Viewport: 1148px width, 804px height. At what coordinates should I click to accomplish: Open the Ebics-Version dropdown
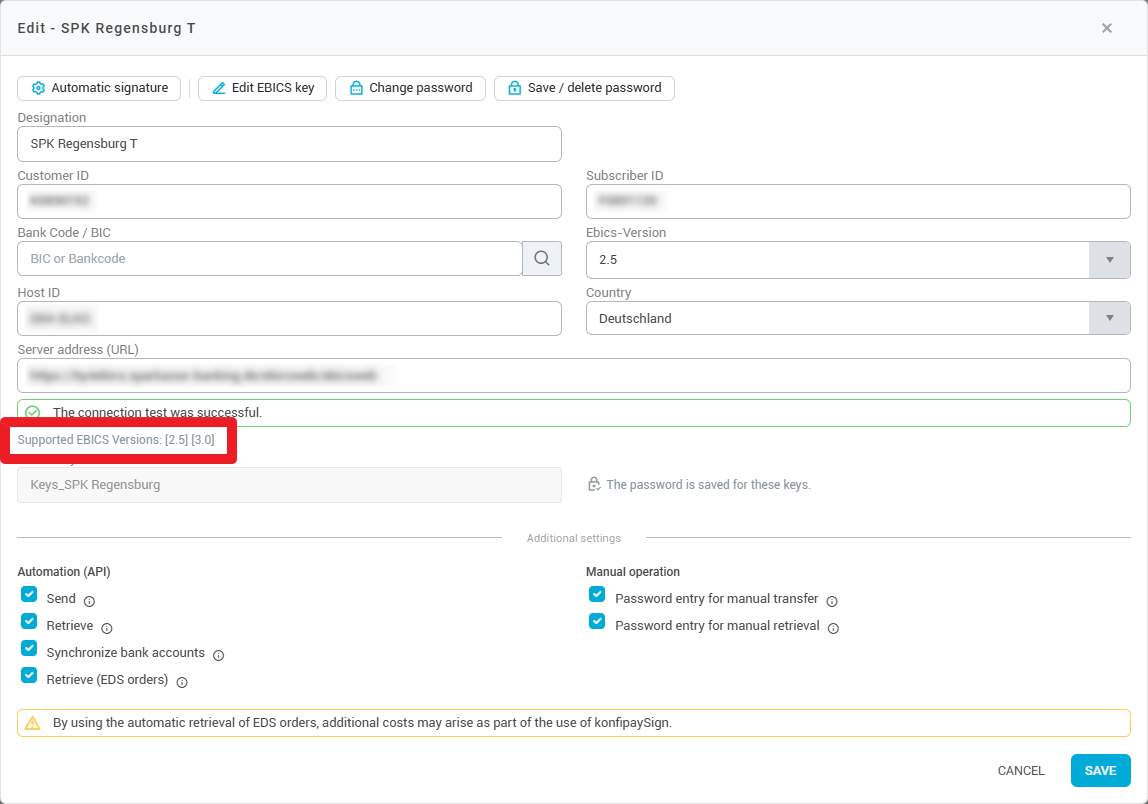(1109, 260)
